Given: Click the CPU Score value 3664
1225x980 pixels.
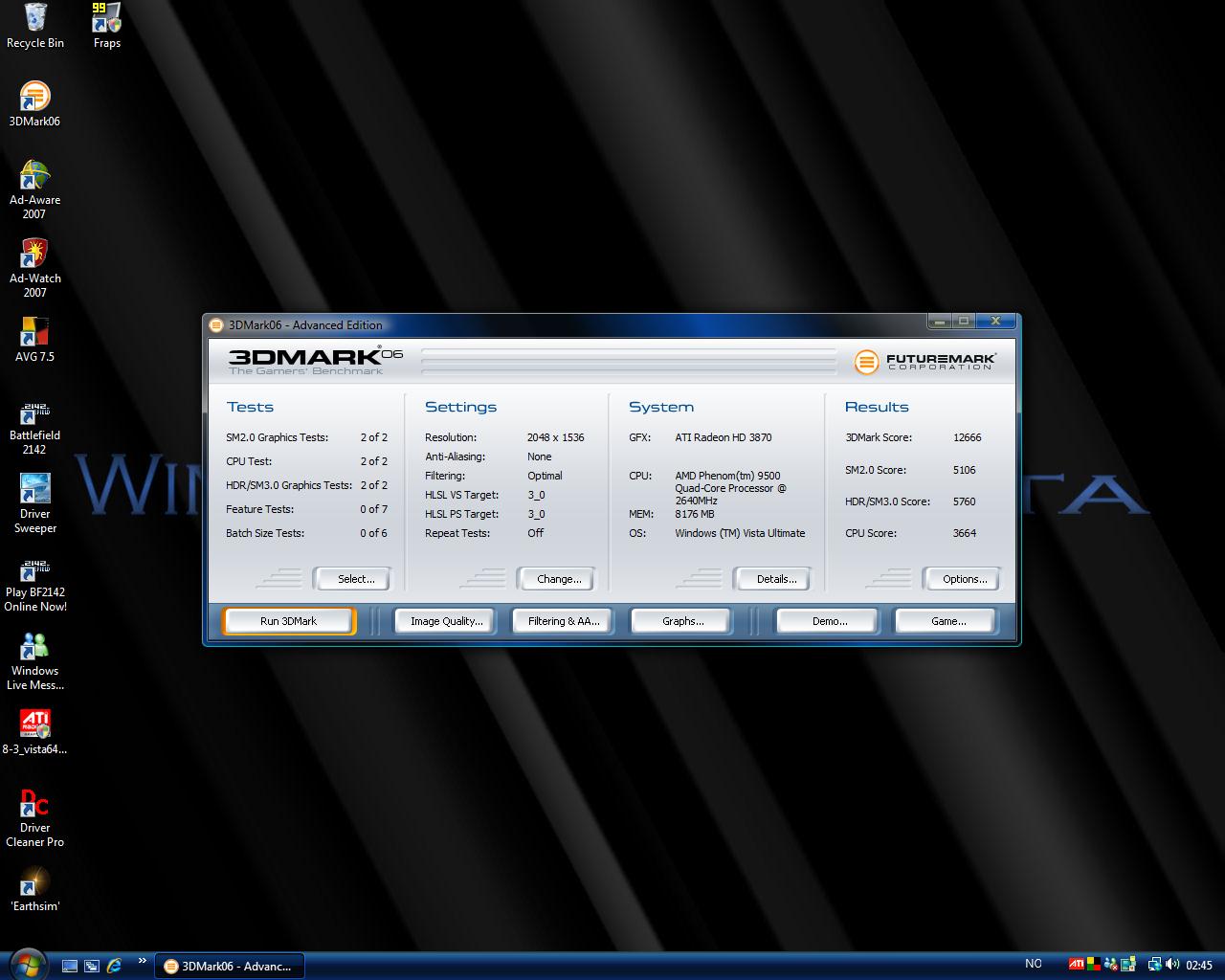Looking at the screenshot, I should tap(964, 533).
